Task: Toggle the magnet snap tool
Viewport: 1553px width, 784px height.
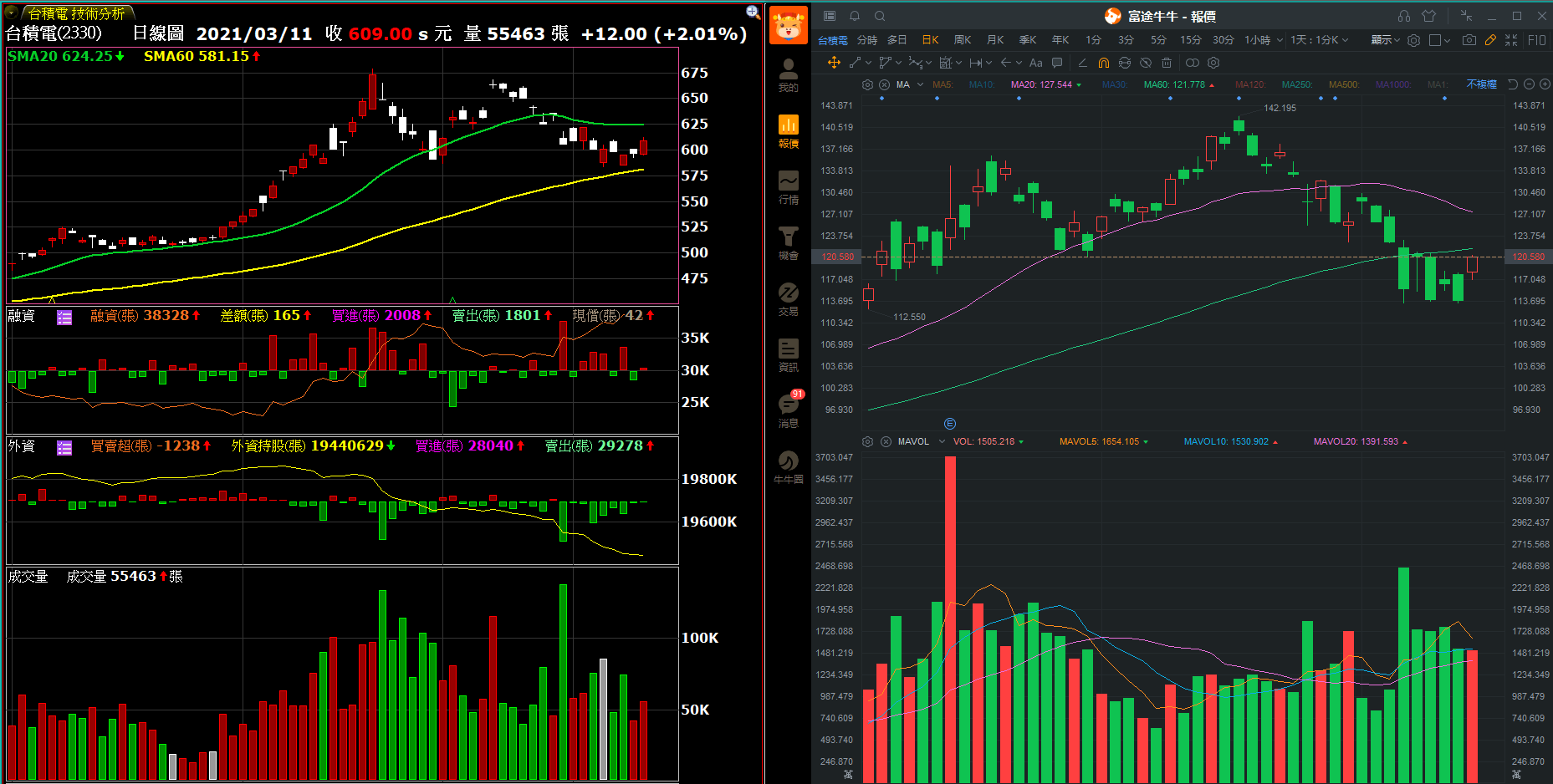Action: (1103, 63)
